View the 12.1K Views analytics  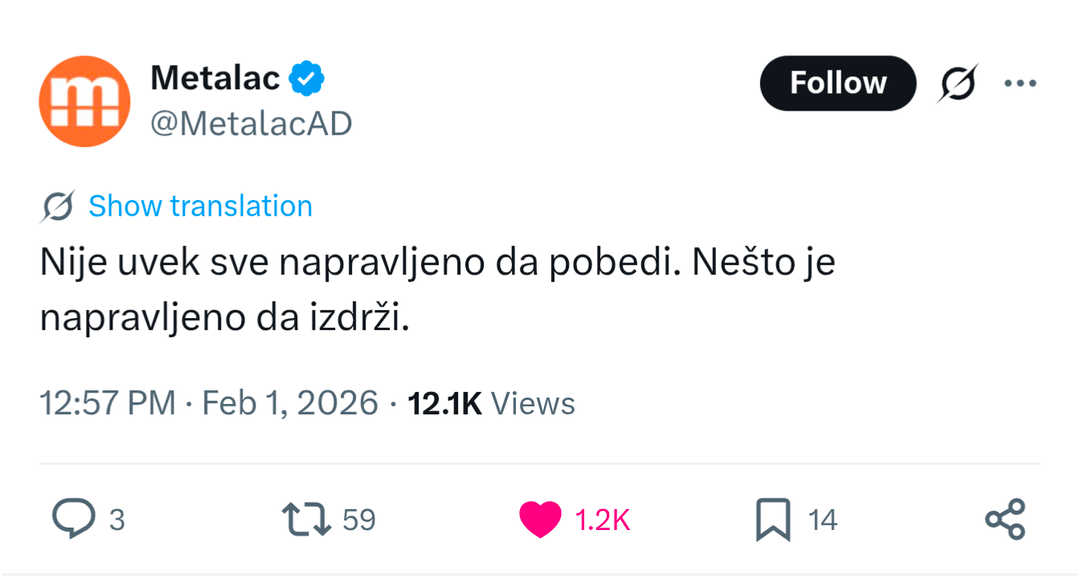tap(492, 403)
